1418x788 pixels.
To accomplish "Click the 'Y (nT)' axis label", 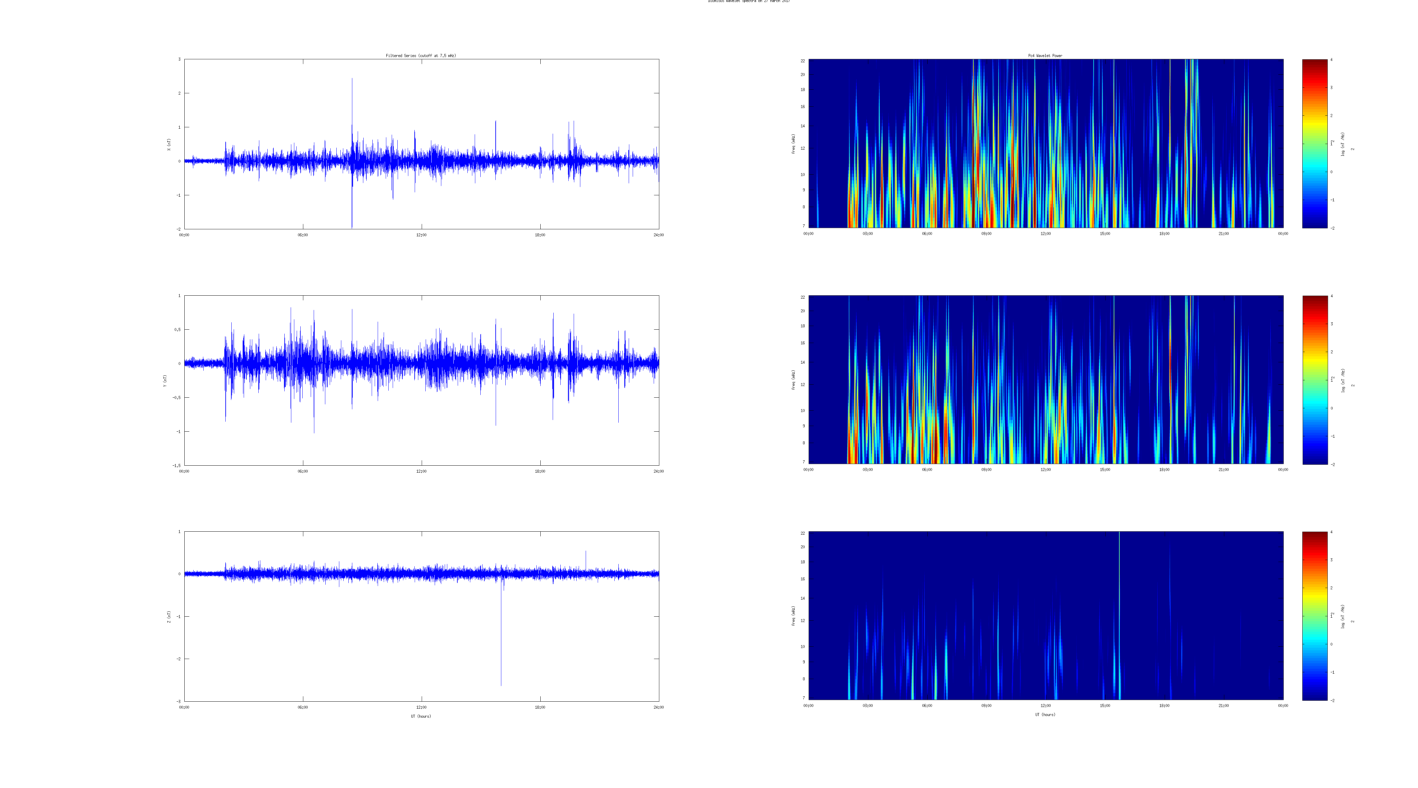I will [x=165, y=380].
